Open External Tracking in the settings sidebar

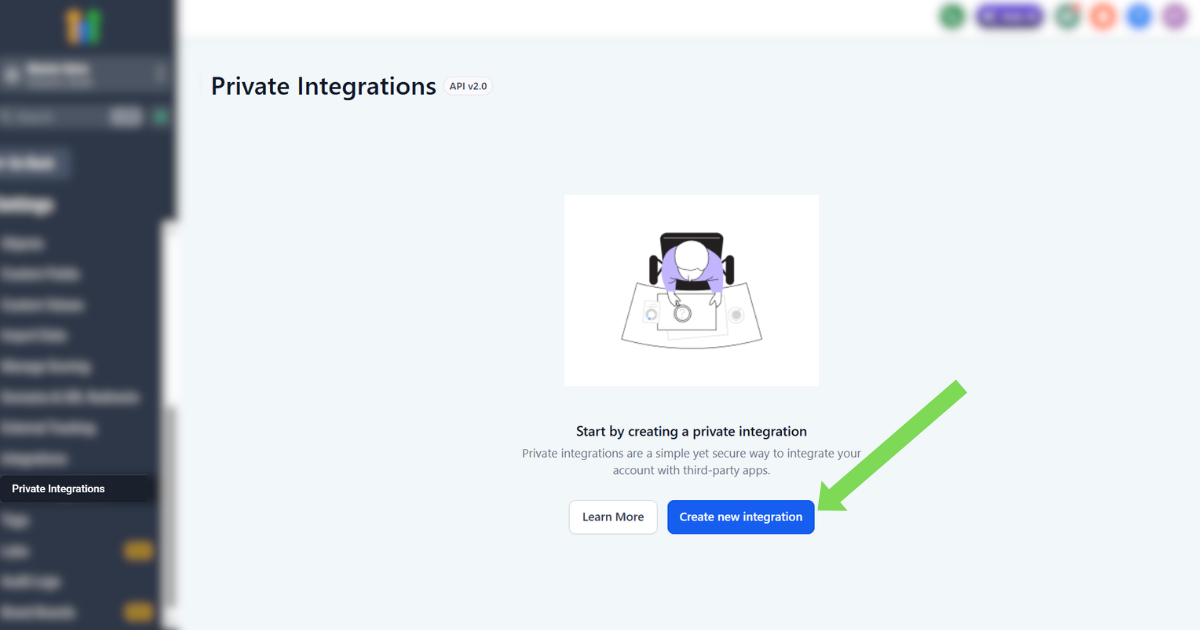(x=50, y=428)
